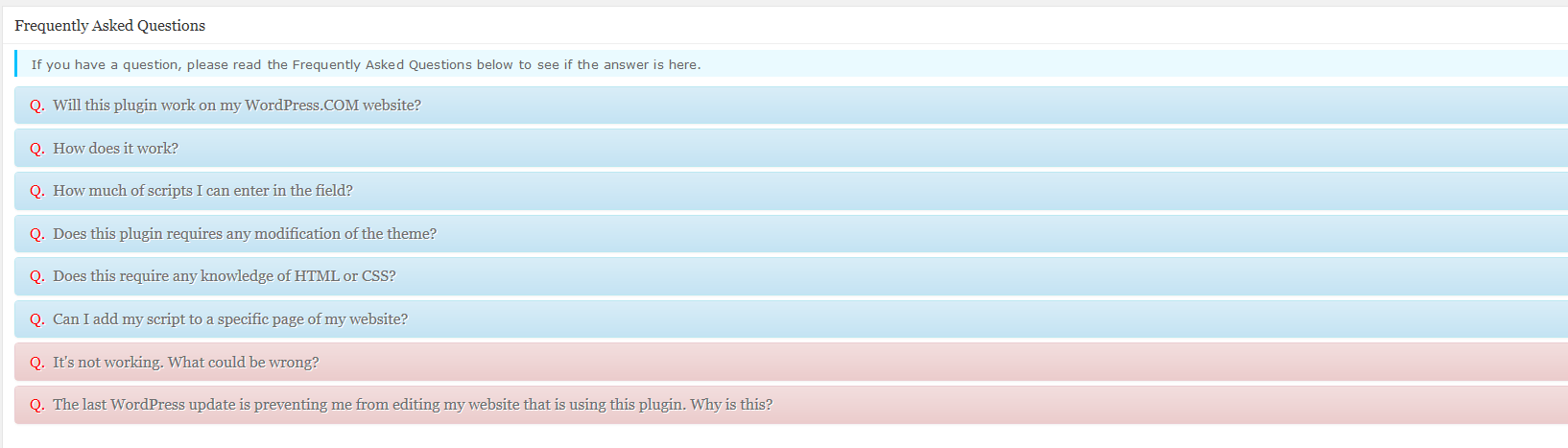
Task: Click the Q. marker next to "How does it work?"
Action: click(37, 149)
